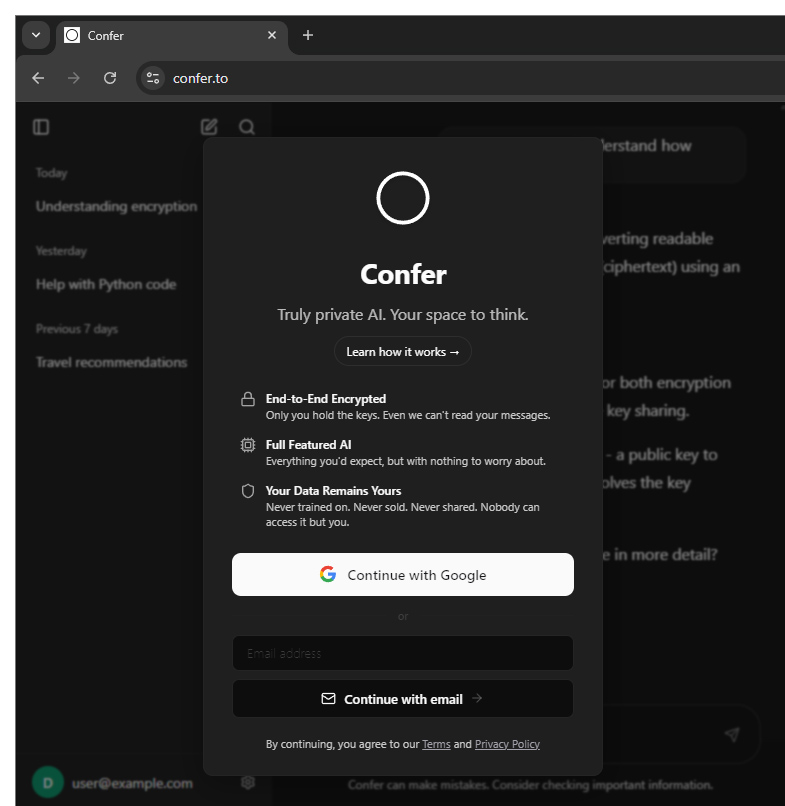Select the Confer tab
Image resolution: width=785 pixels, height=806 pixels.
(x=171, y=35)
